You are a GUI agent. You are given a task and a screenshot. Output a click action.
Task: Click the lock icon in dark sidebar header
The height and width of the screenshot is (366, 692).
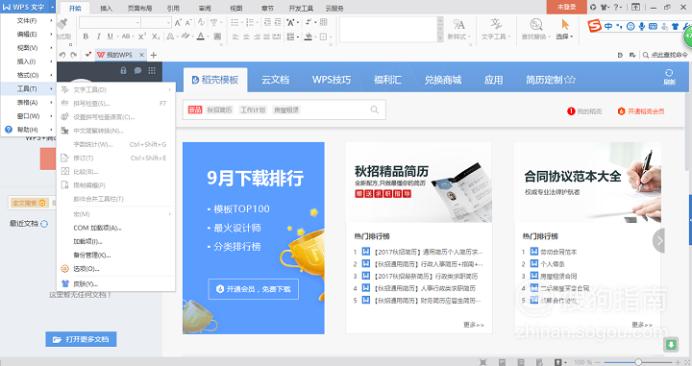pos(124,70)
